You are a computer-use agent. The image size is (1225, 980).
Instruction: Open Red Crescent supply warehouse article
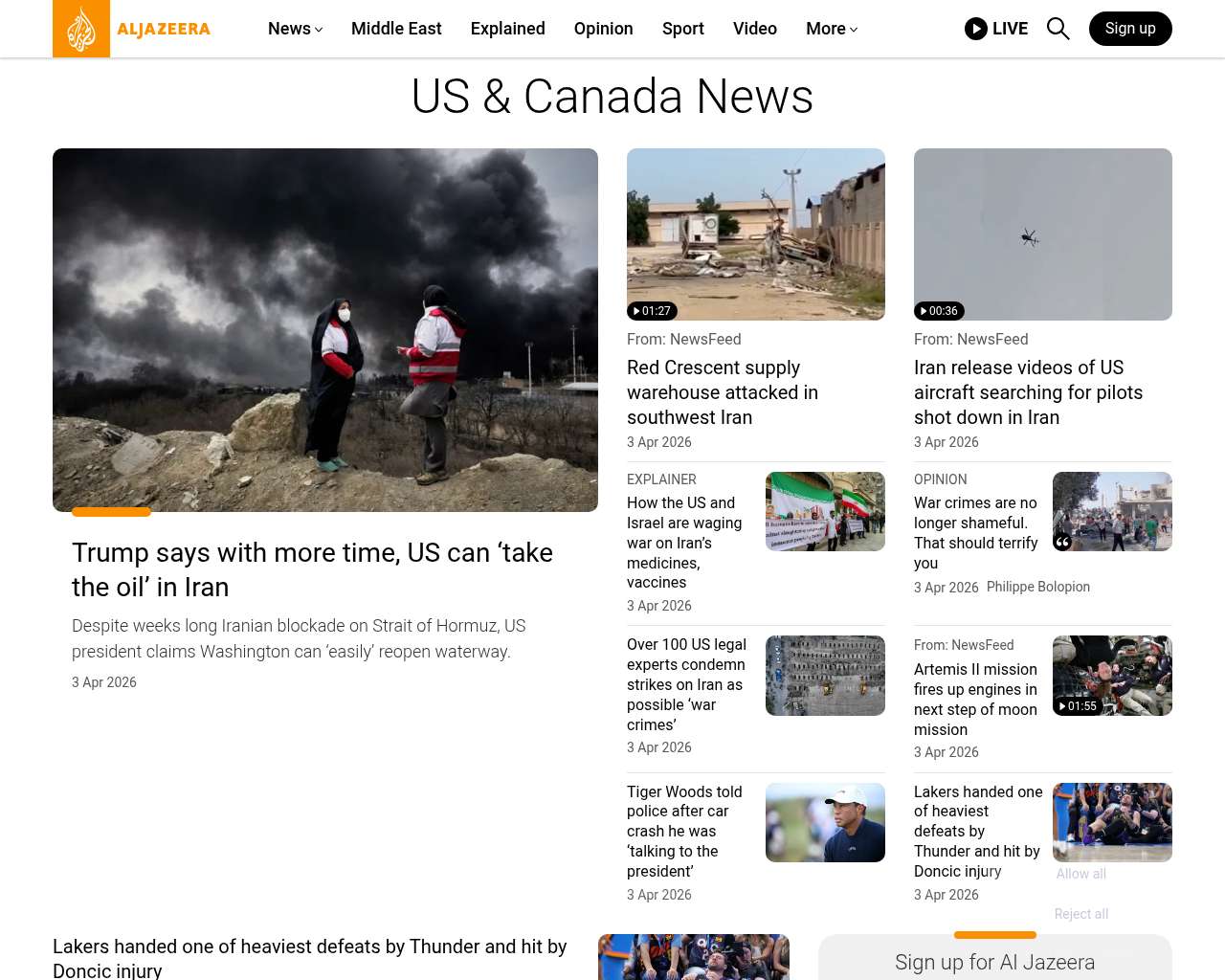pos(723,392)
